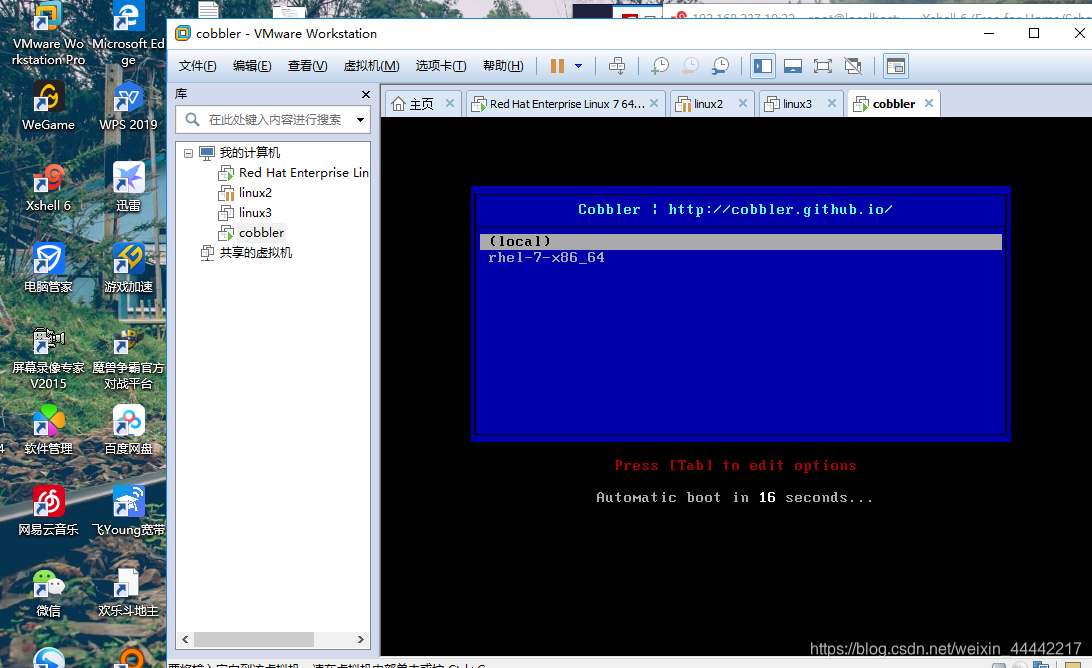This screenshot has width=1092, height=668.
Task: Pause the virtual machine with the suspend icon
Action: [557, 66]
